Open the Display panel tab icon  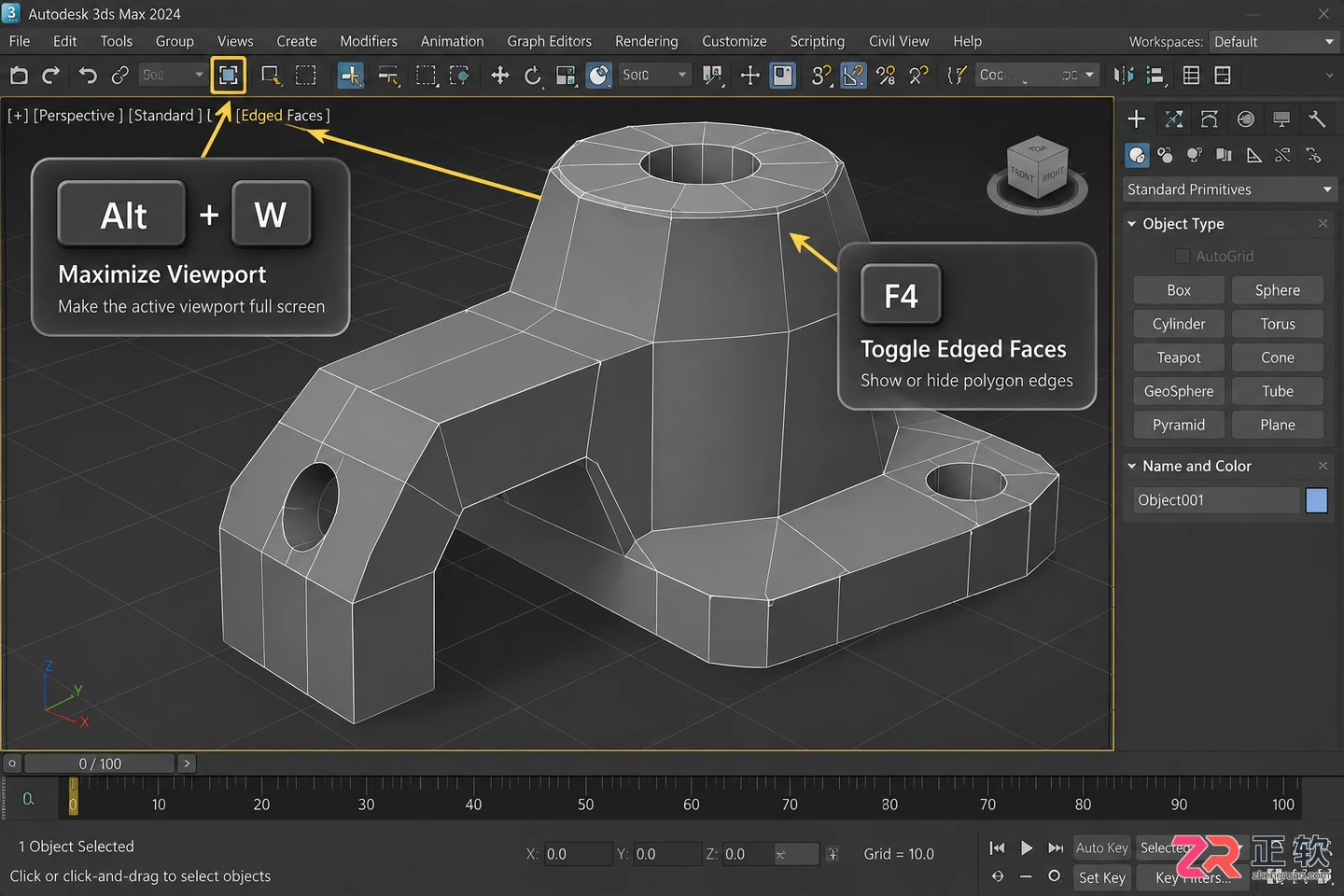pyautogui.click(x=1281, y=119)
